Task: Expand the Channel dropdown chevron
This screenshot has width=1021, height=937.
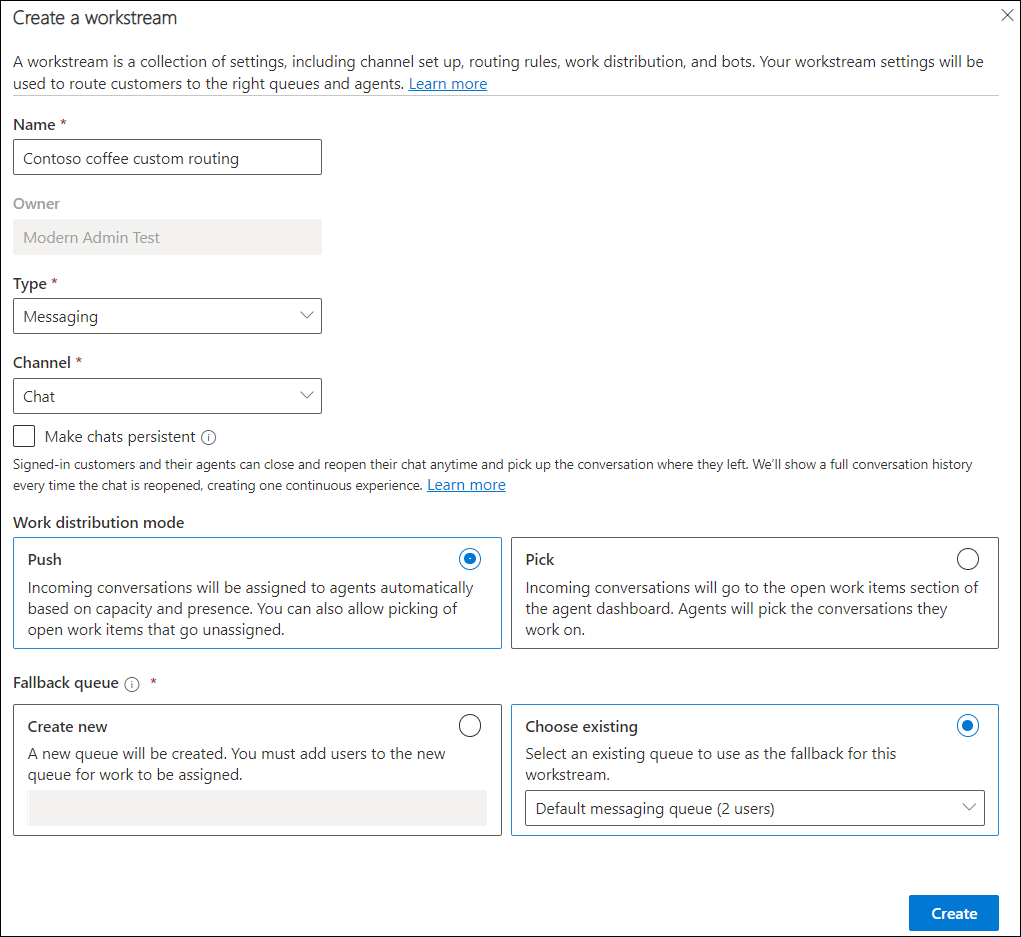Action: click(x=307, y=395)
